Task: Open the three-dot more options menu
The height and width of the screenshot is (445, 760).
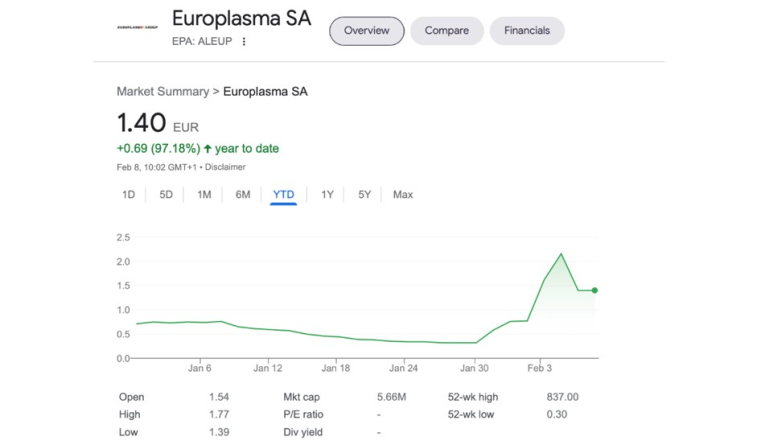Action: (244, 42)
